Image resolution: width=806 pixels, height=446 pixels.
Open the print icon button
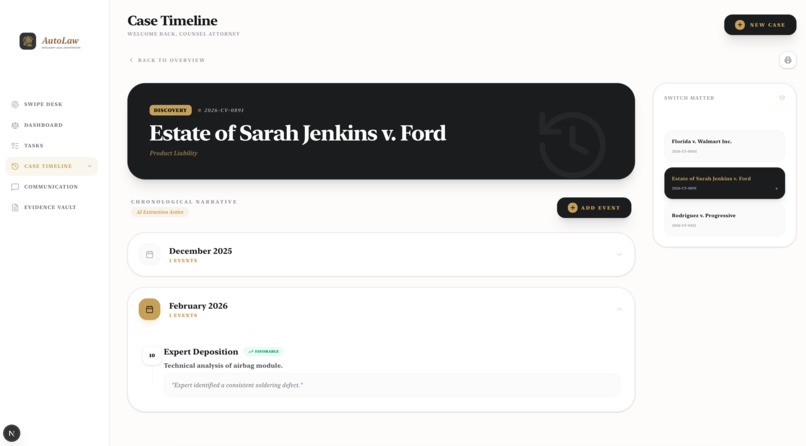787,60
